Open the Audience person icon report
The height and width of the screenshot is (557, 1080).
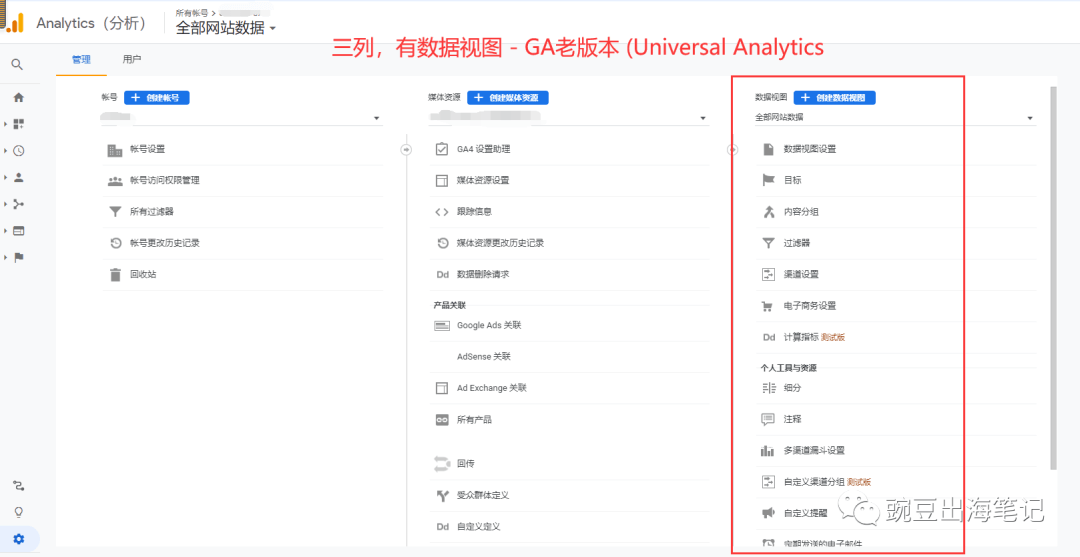18,177
